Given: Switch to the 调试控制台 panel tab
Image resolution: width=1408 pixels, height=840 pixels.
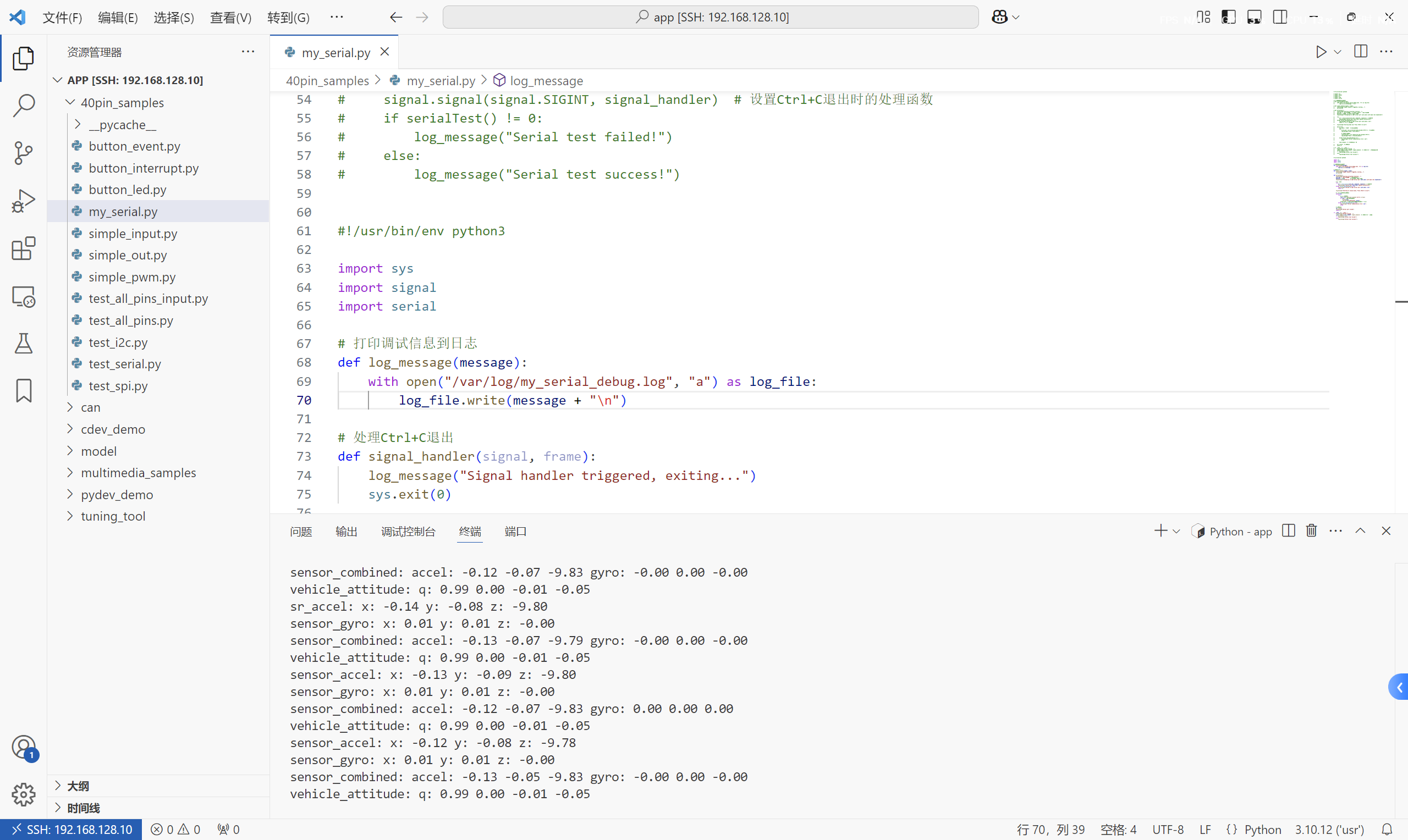Looking at the screenshot, I should click(408, 532).
